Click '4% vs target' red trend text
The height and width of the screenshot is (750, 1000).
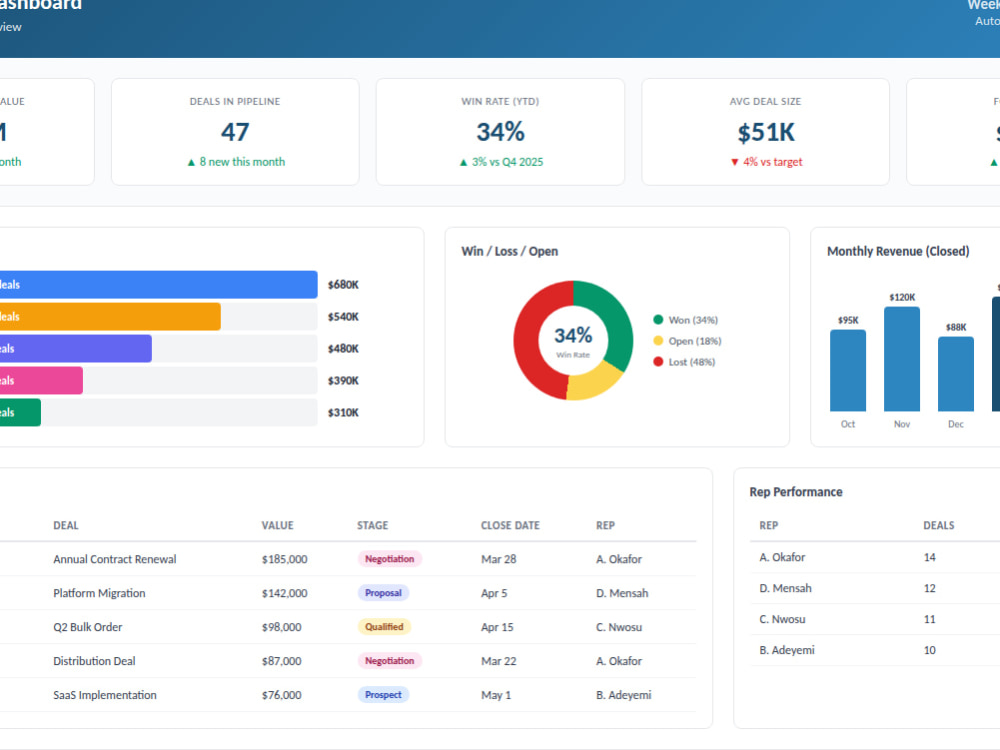[766, 162]
